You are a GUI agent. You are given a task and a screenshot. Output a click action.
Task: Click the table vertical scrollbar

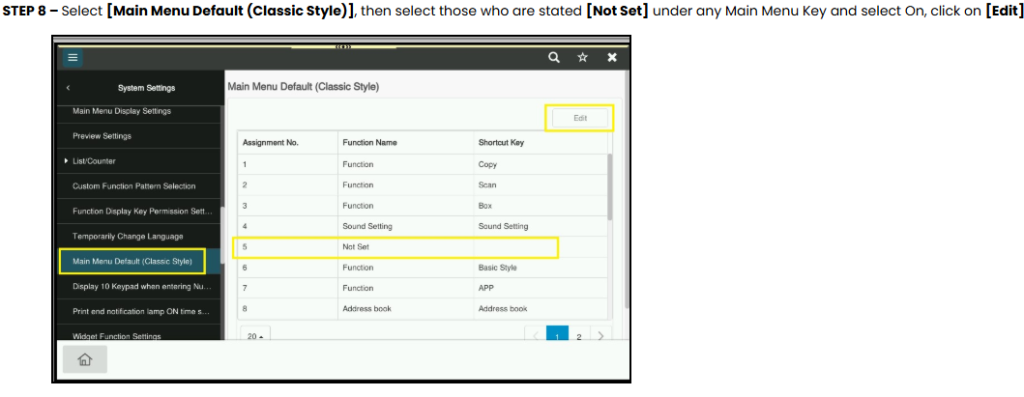tap(610, 187)
